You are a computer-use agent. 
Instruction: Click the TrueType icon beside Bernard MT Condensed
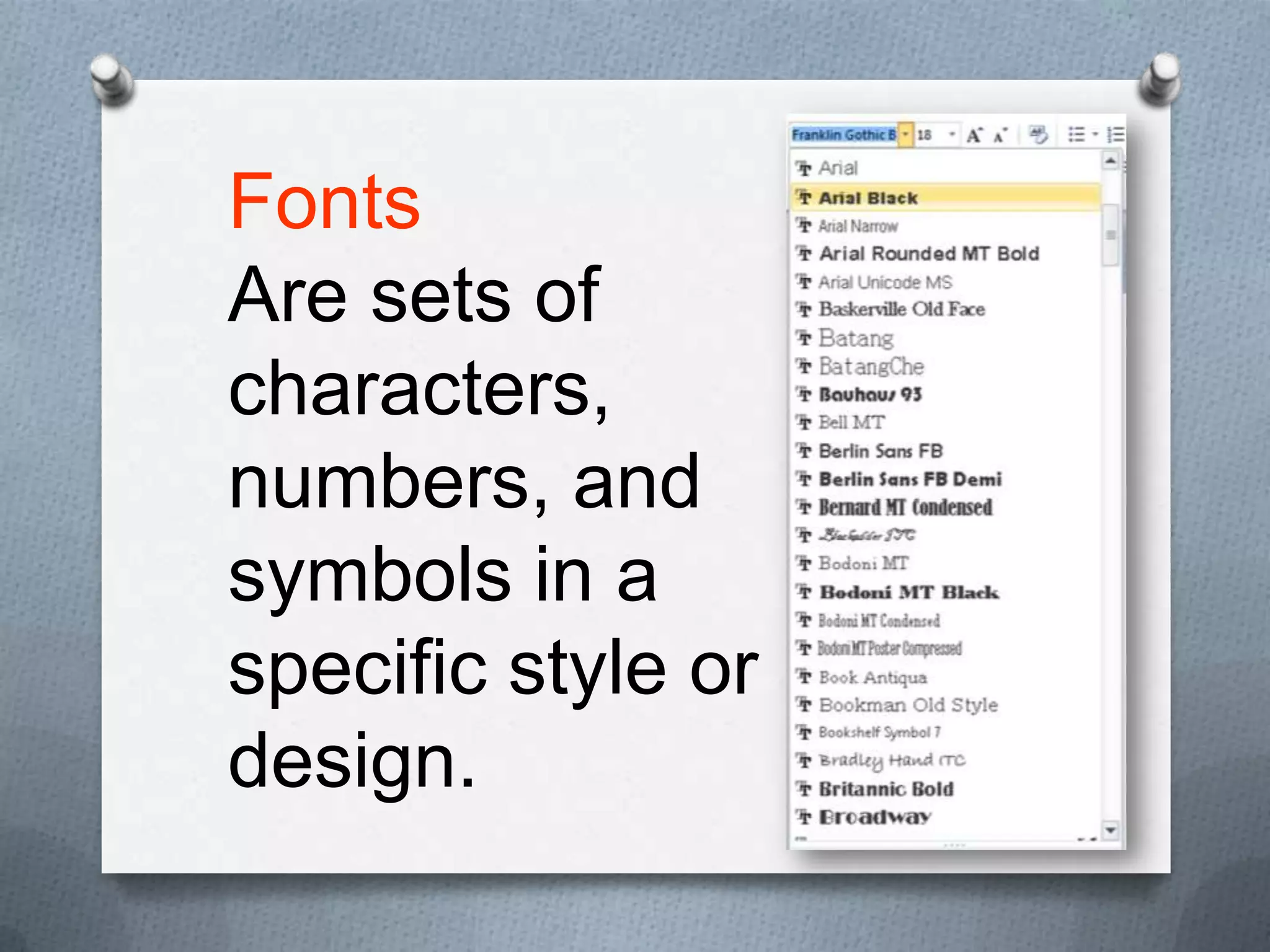pos(804,508)
